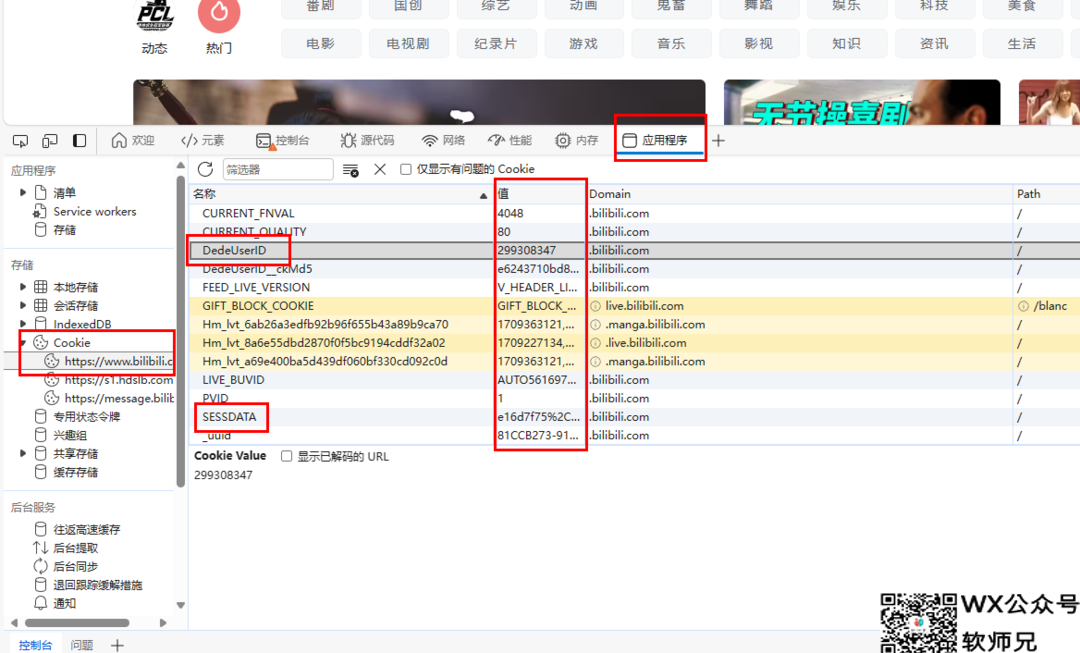Expand the 清单 manifest tree item

tap(23, 193)
